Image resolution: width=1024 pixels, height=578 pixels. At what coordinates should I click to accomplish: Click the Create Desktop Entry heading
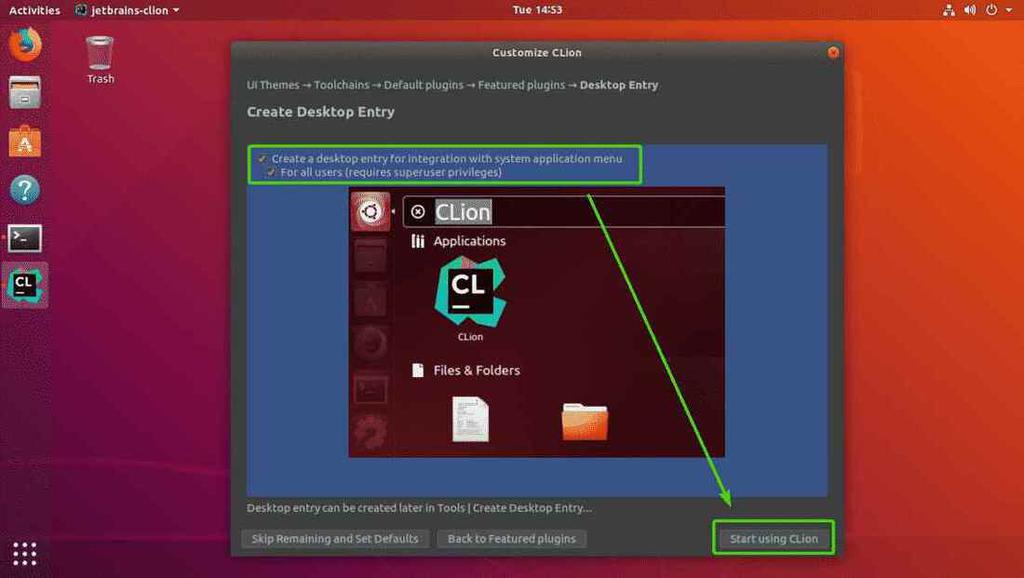[321, 112]
